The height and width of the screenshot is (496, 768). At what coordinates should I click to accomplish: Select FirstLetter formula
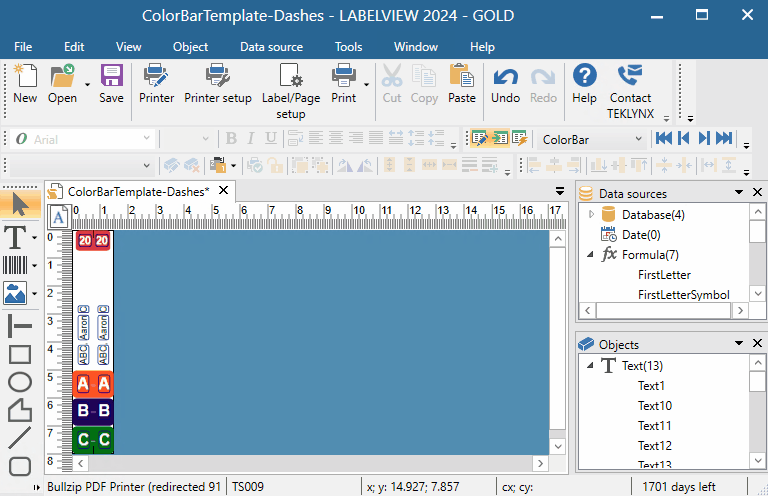click(x=664, y=275)
